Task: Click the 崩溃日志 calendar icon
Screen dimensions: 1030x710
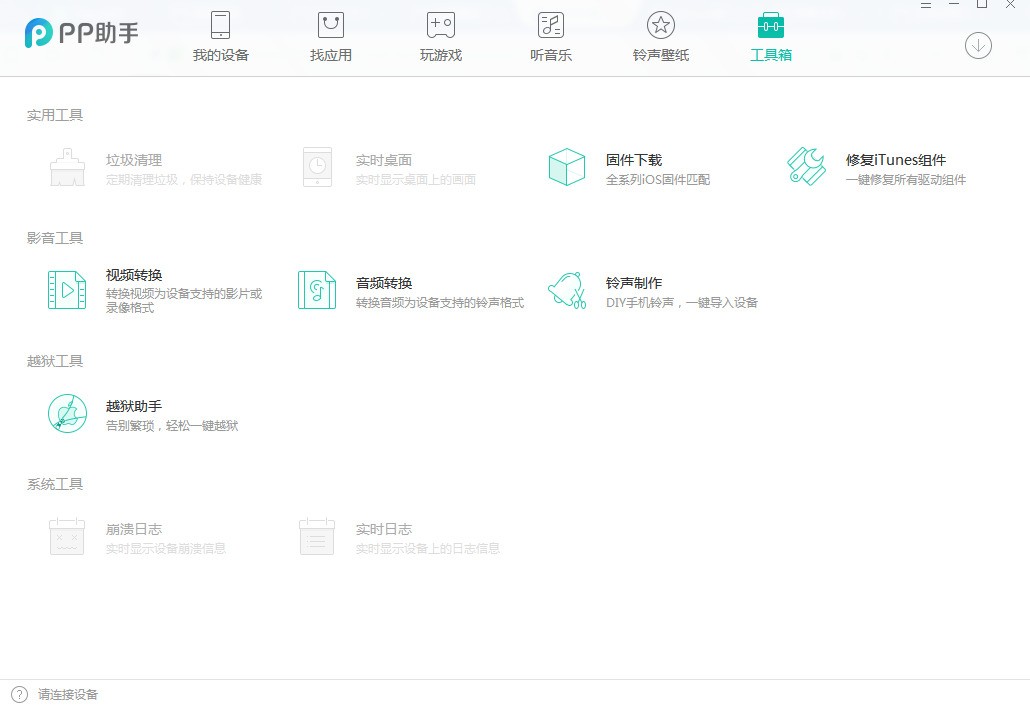Action: tap(67, 537)
